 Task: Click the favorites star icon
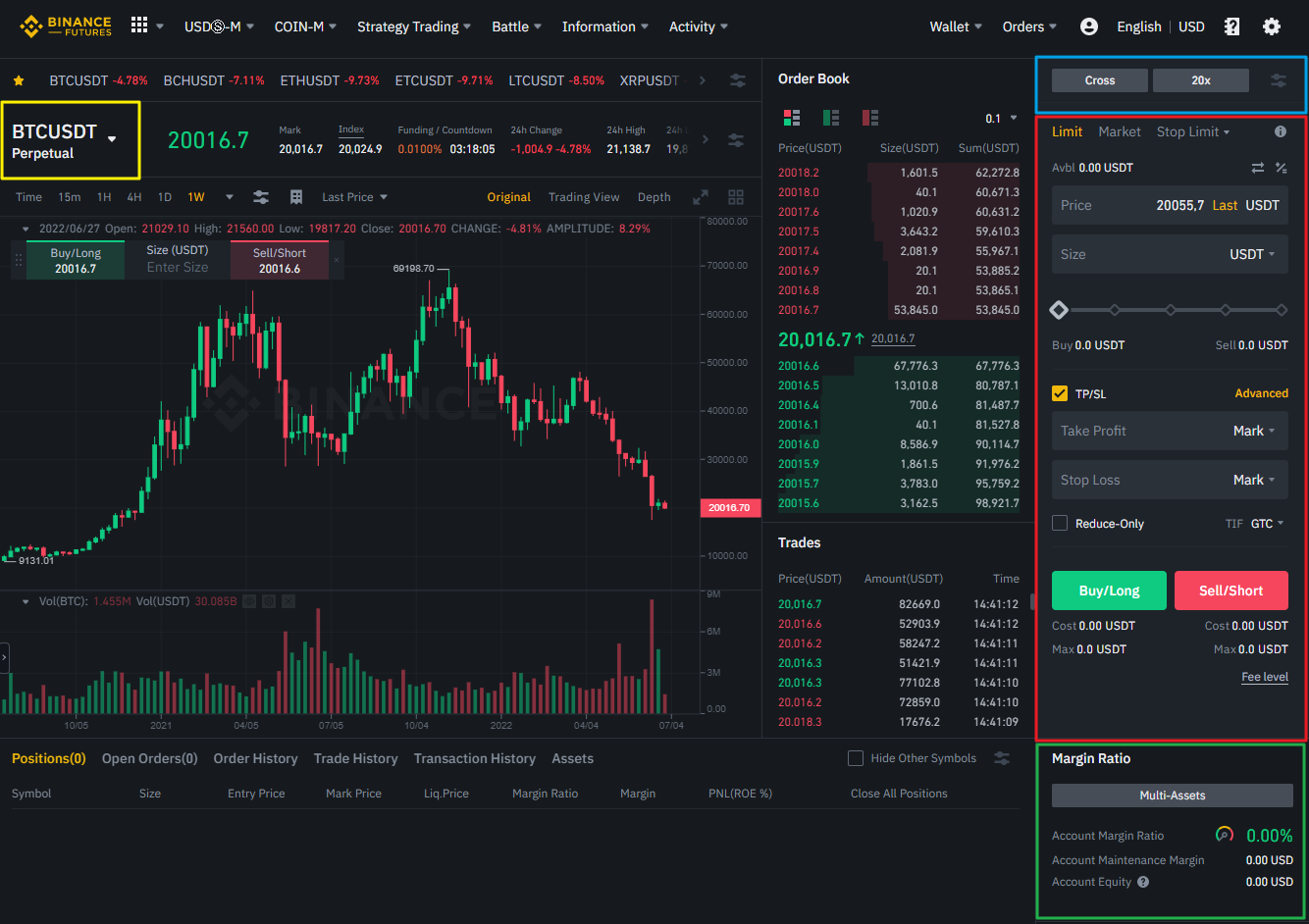click(19, 80)
